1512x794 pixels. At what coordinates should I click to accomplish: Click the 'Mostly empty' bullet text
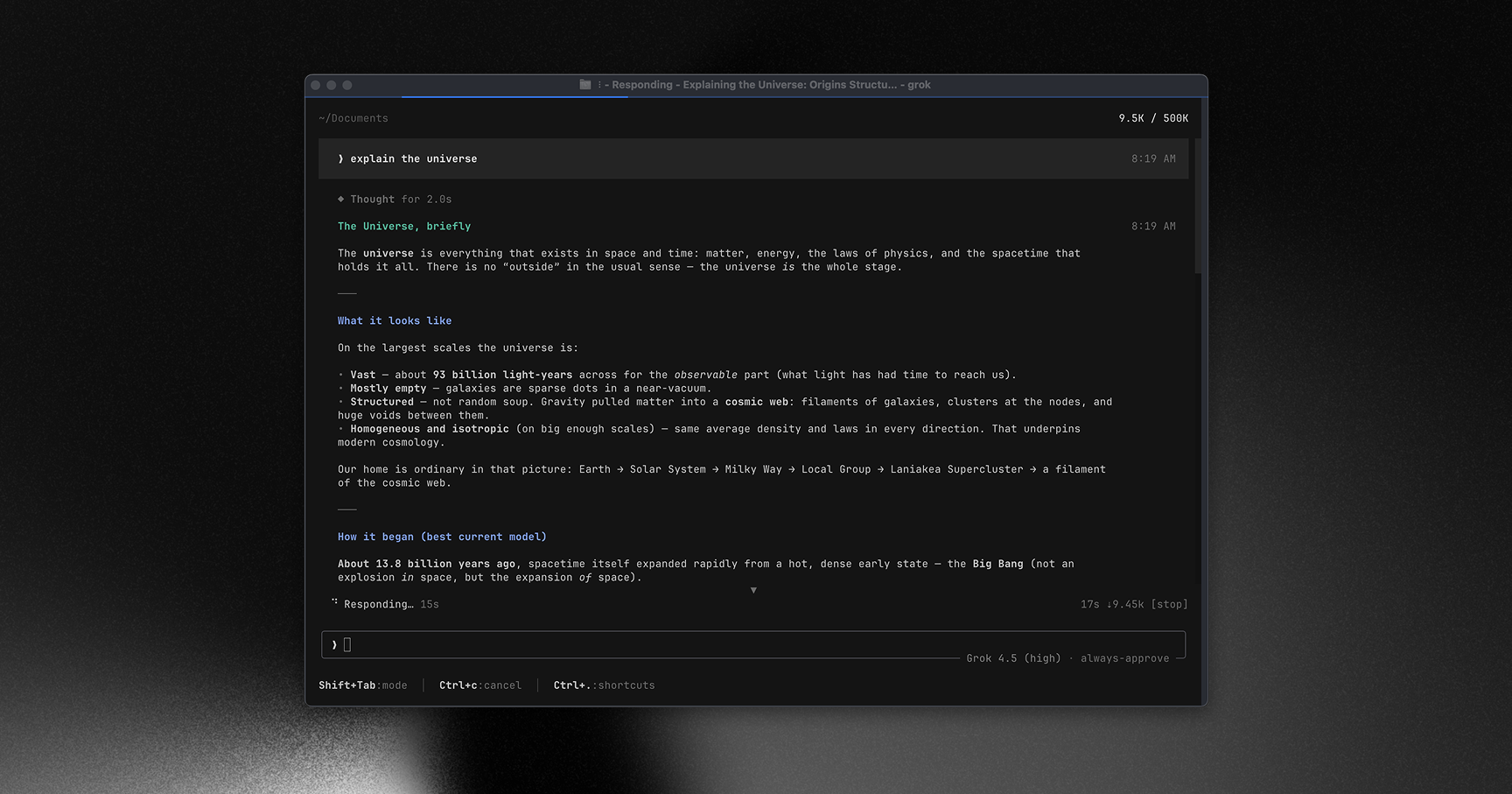pyautogui.click(x=388, y=389)
